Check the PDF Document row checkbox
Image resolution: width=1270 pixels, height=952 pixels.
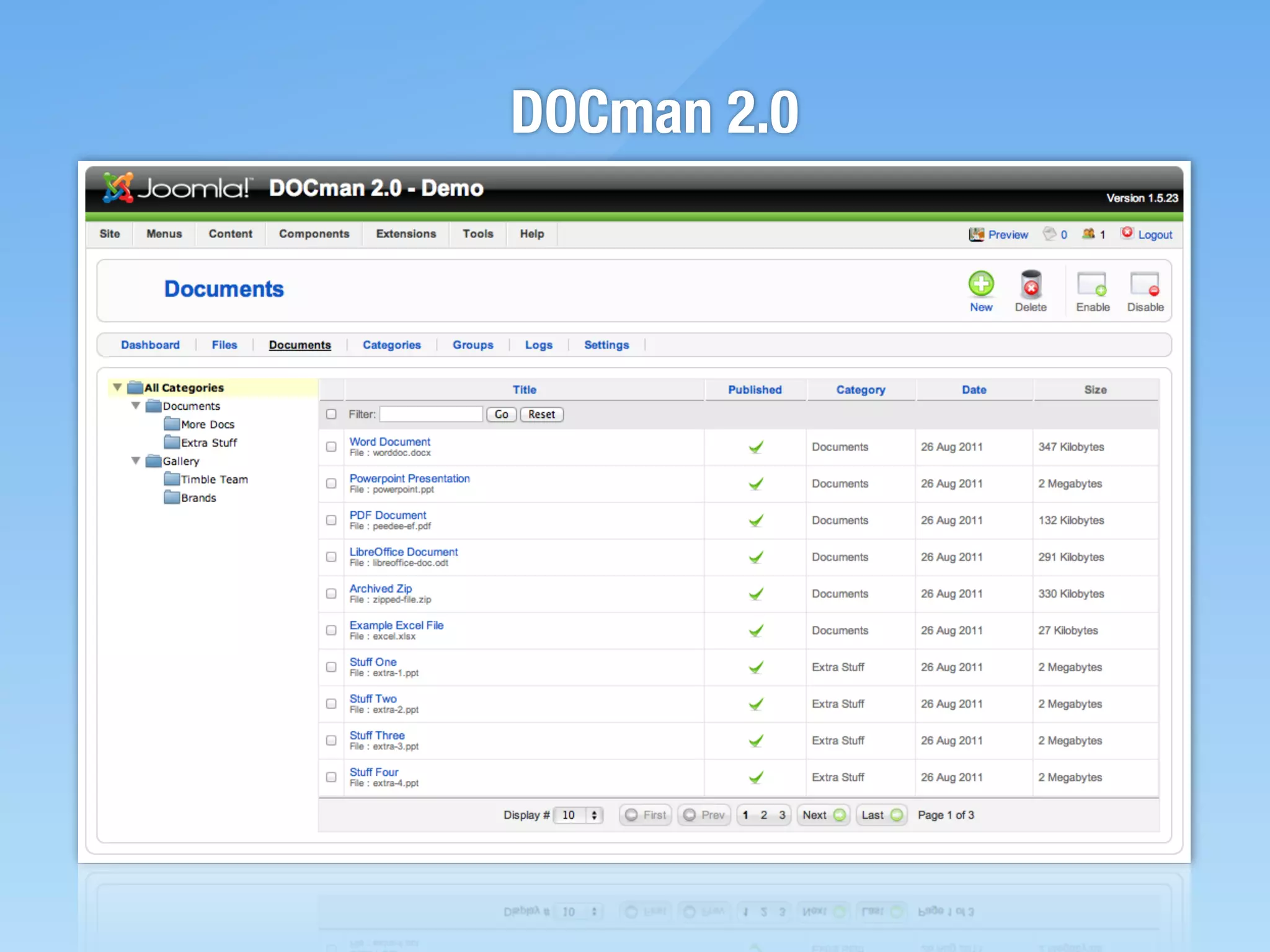pyautogui.click(x=331, y=520)
